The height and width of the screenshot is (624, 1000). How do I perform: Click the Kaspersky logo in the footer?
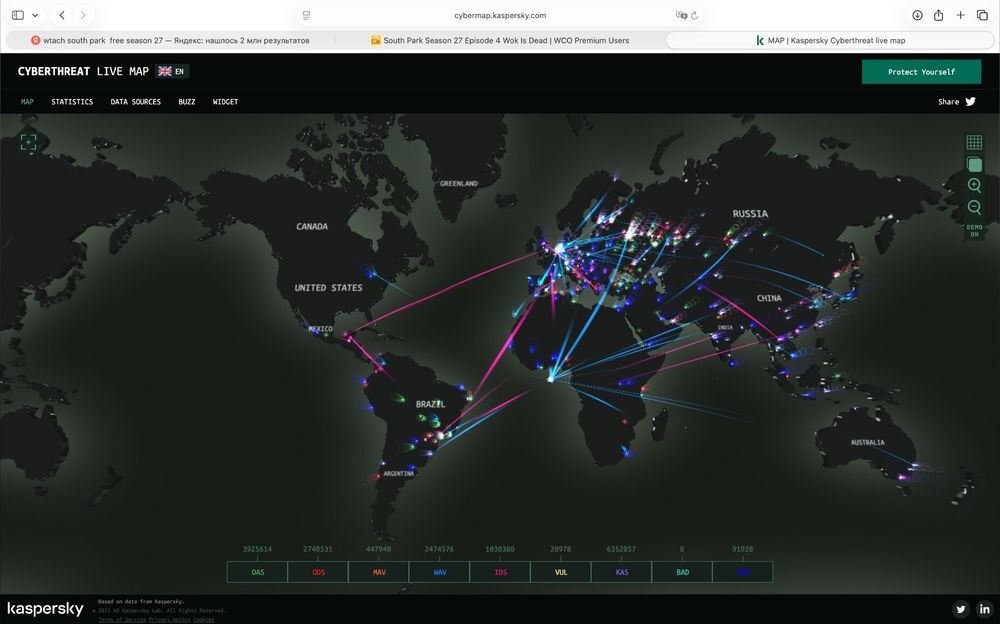tap(45, 608)
